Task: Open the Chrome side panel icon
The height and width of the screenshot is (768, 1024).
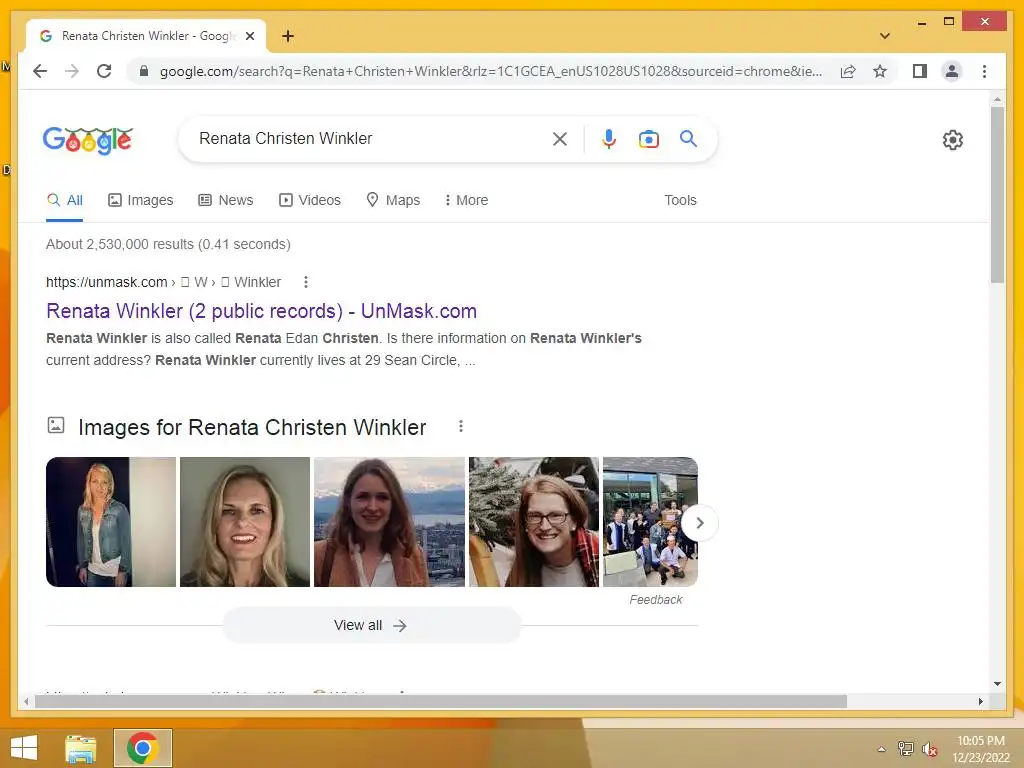Action: [x=920, y=71]
